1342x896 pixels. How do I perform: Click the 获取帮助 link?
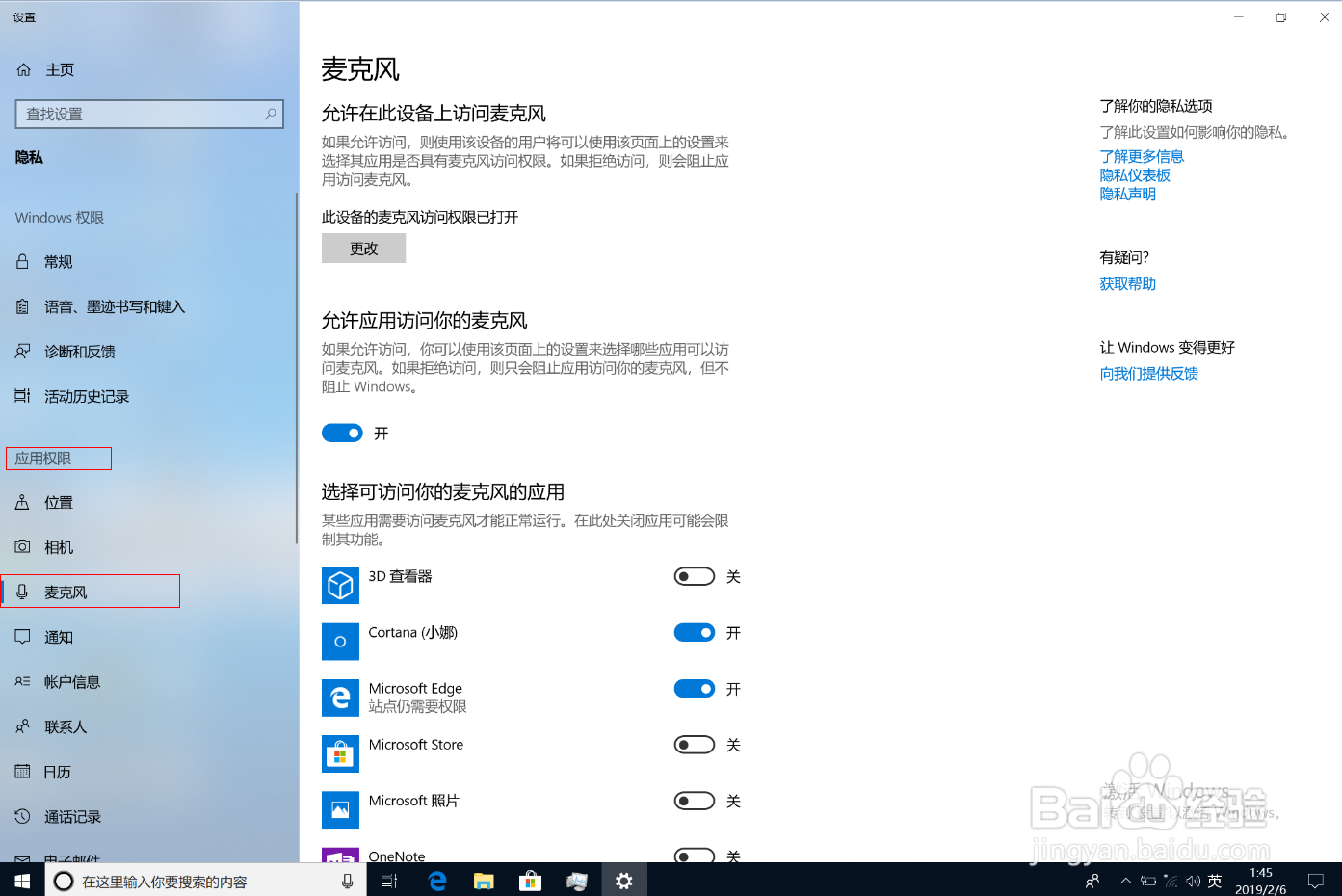[x=1127, y=283]
